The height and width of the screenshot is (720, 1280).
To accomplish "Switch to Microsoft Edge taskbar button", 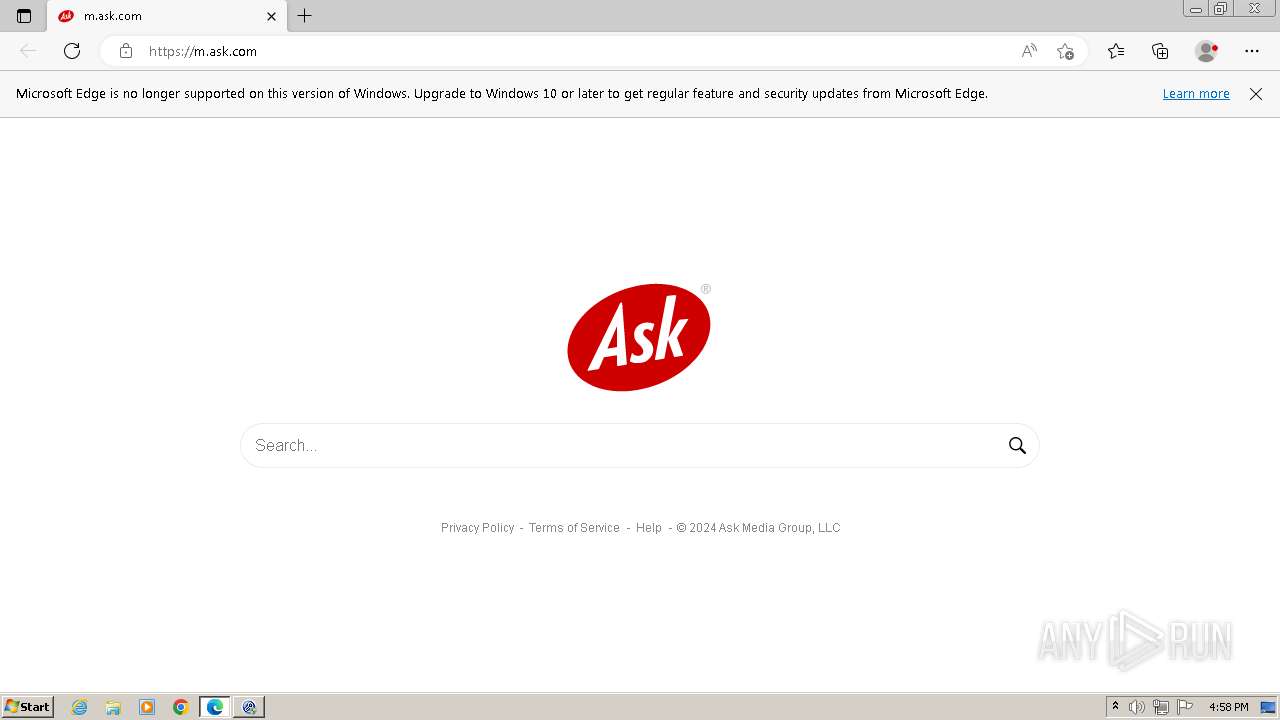I will pos(215,707).
